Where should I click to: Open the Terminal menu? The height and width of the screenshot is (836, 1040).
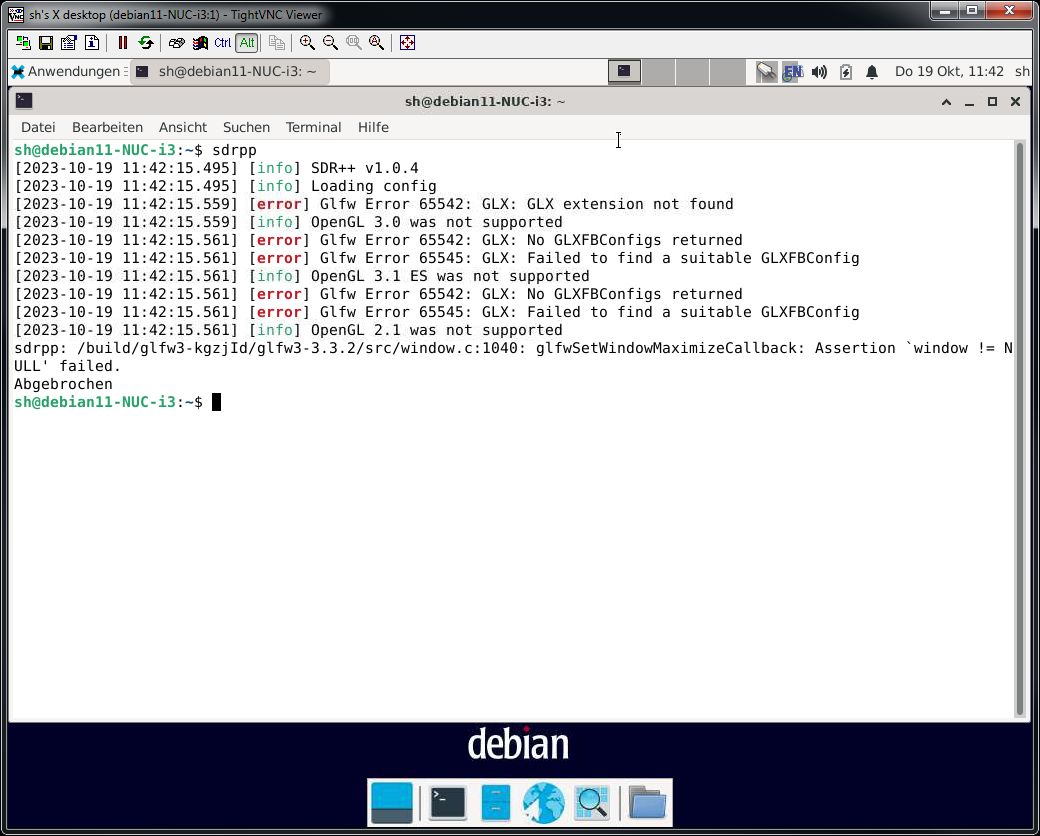pyautogui.click(x=313, y=127)
